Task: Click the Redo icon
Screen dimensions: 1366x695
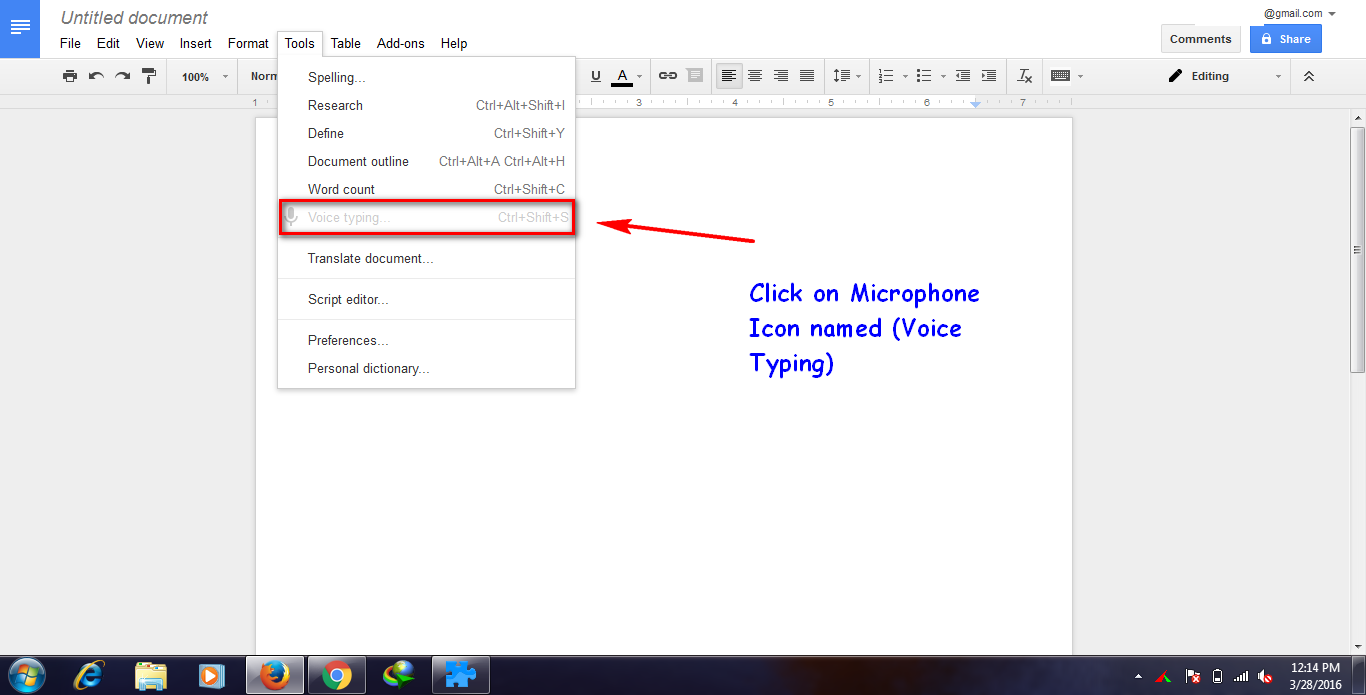Action: point(121,75)
